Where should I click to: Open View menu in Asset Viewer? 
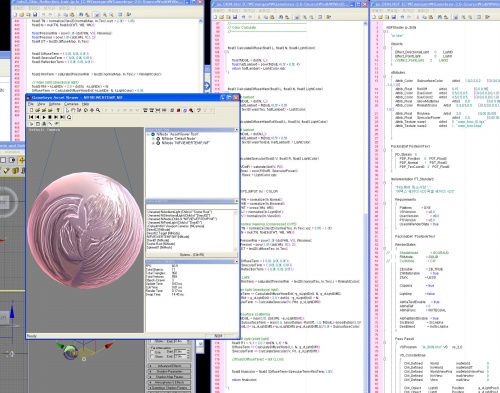click(x=41, y=104)
